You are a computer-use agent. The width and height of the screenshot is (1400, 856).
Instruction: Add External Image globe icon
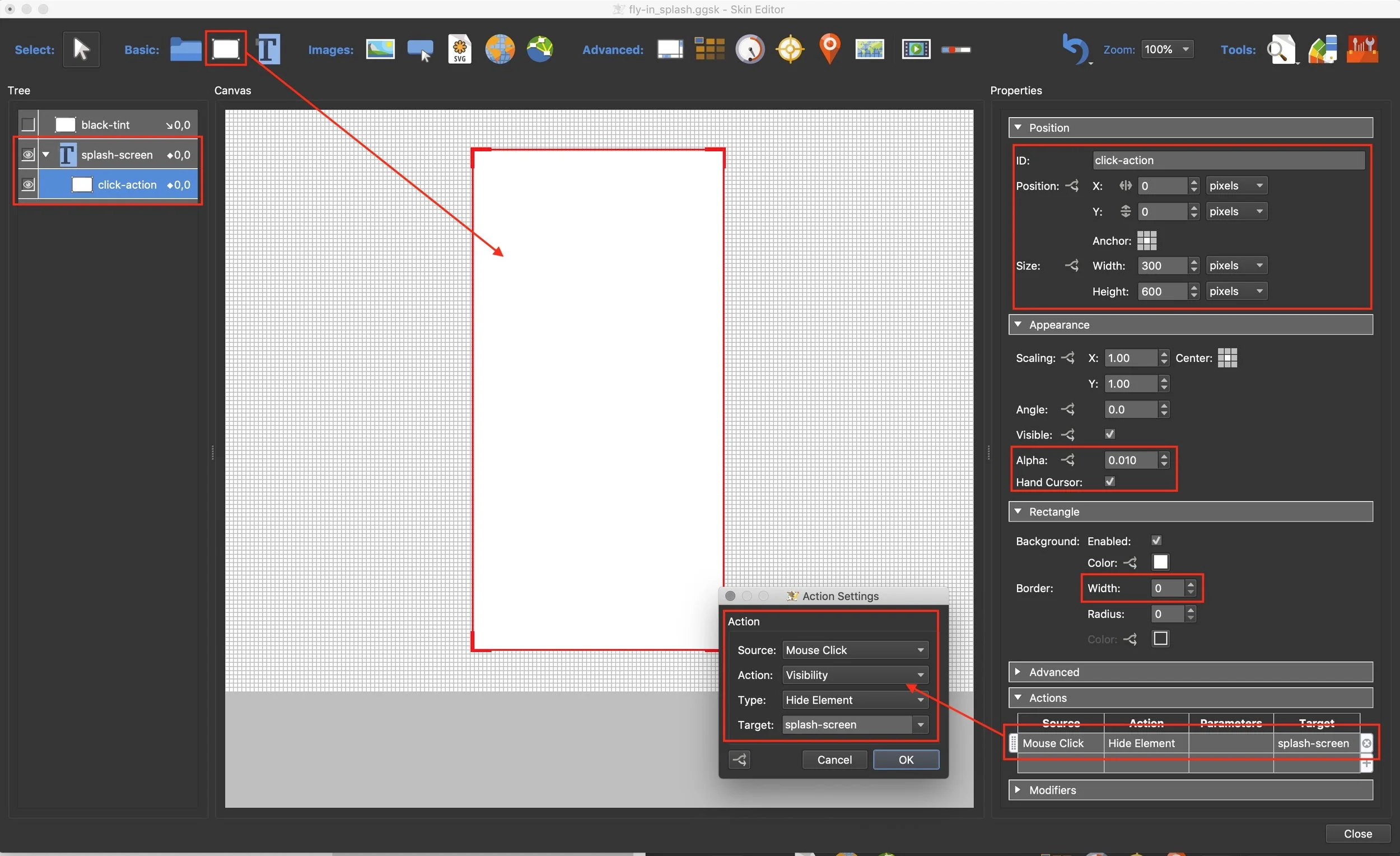[x=500, y=49]
